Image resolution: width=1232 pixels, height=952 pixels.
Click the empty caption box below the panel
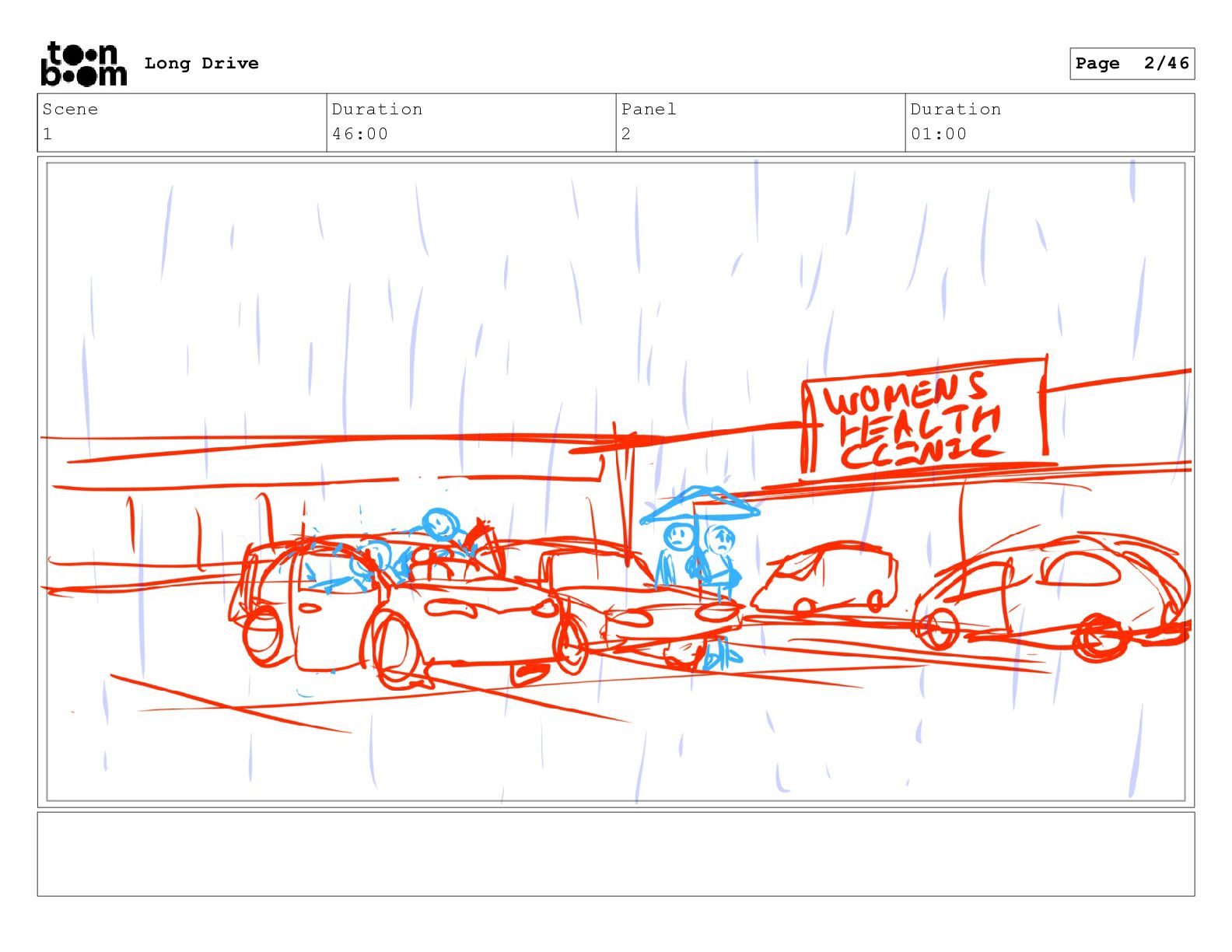(616, 854)
